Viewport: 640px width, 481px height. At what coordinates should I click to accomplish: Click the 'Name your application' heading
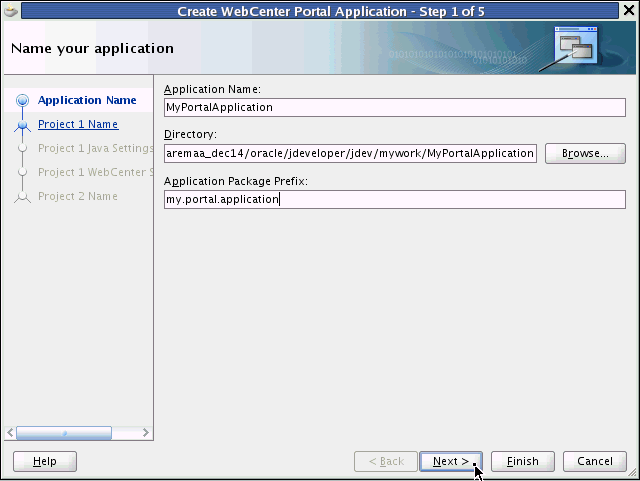[92, 49]
